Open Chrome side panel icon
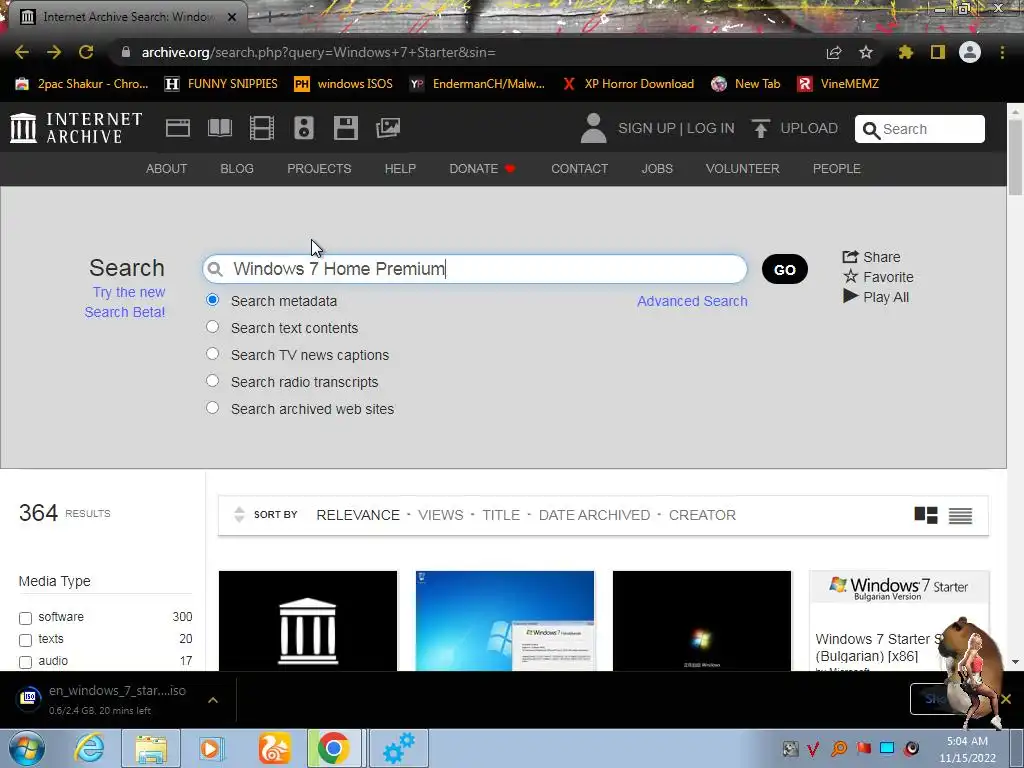This screenshot has height=768, width=1024. click(x=937, y=52)
